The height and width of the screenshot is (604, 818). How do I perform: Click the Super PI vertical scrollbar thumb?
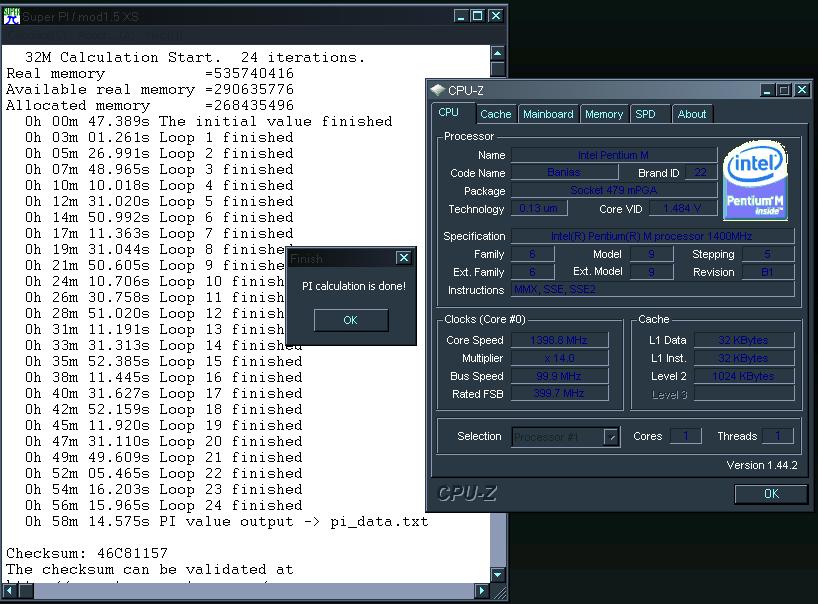pyautogui.click(x=498, y=68)
